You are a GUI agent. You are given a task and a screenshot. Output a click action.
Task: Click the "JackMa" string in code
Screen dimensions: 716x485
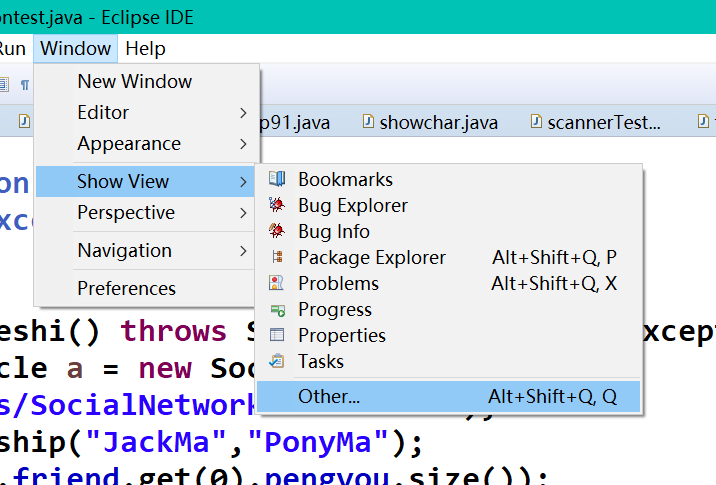tap(155, 442)
